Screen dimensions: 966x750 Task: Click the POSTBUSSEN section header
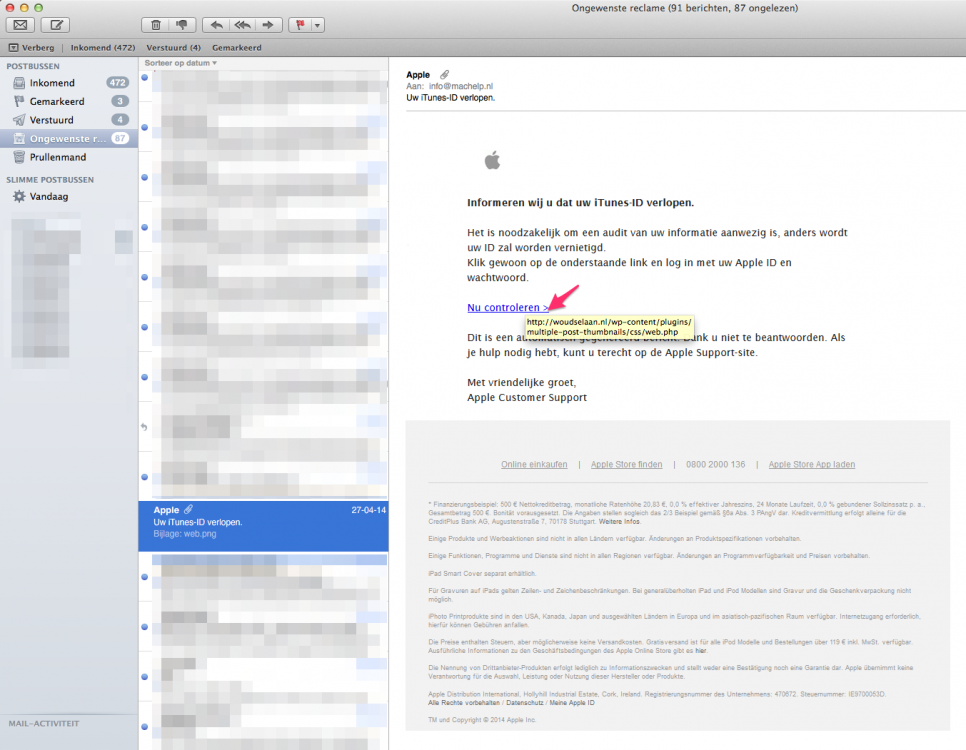point(33,66)
